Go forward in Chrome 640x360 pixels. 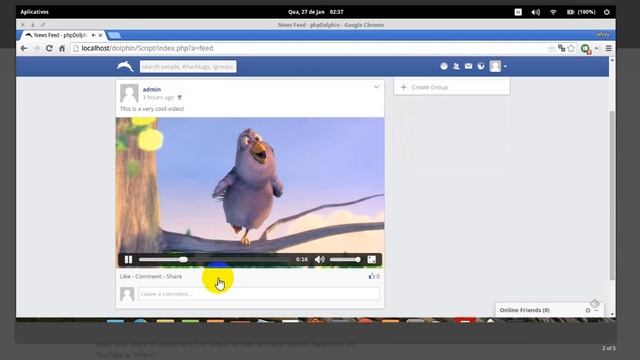pos(36,48)
